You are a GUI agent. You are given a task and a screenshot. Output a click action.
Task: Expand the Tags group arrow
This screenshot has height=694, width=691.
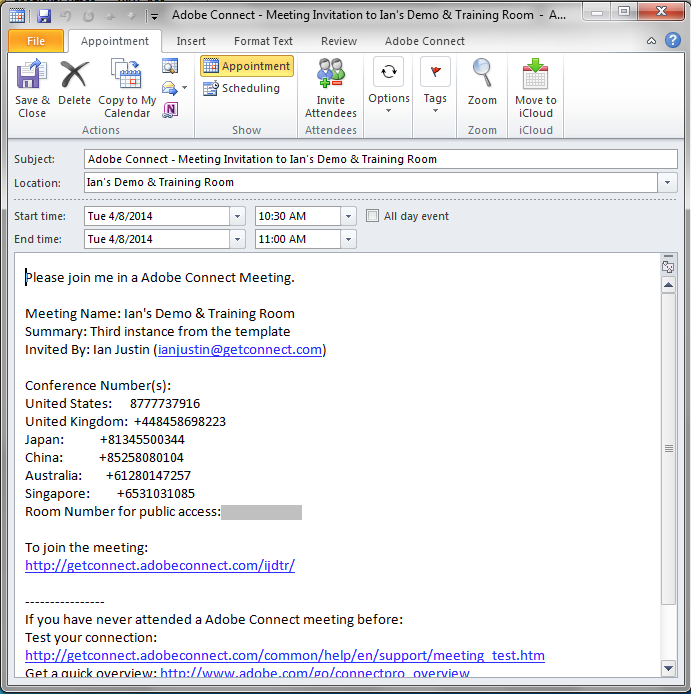point(435,111)
